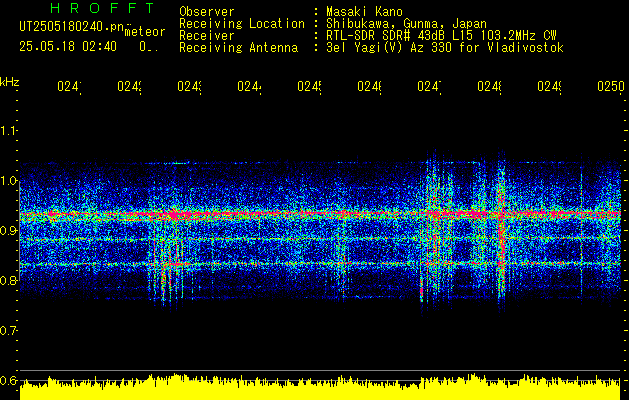The height and width of the screenshot is (400, 629).
Task: Click the kHz axis unit label
Action: [10, 83]
